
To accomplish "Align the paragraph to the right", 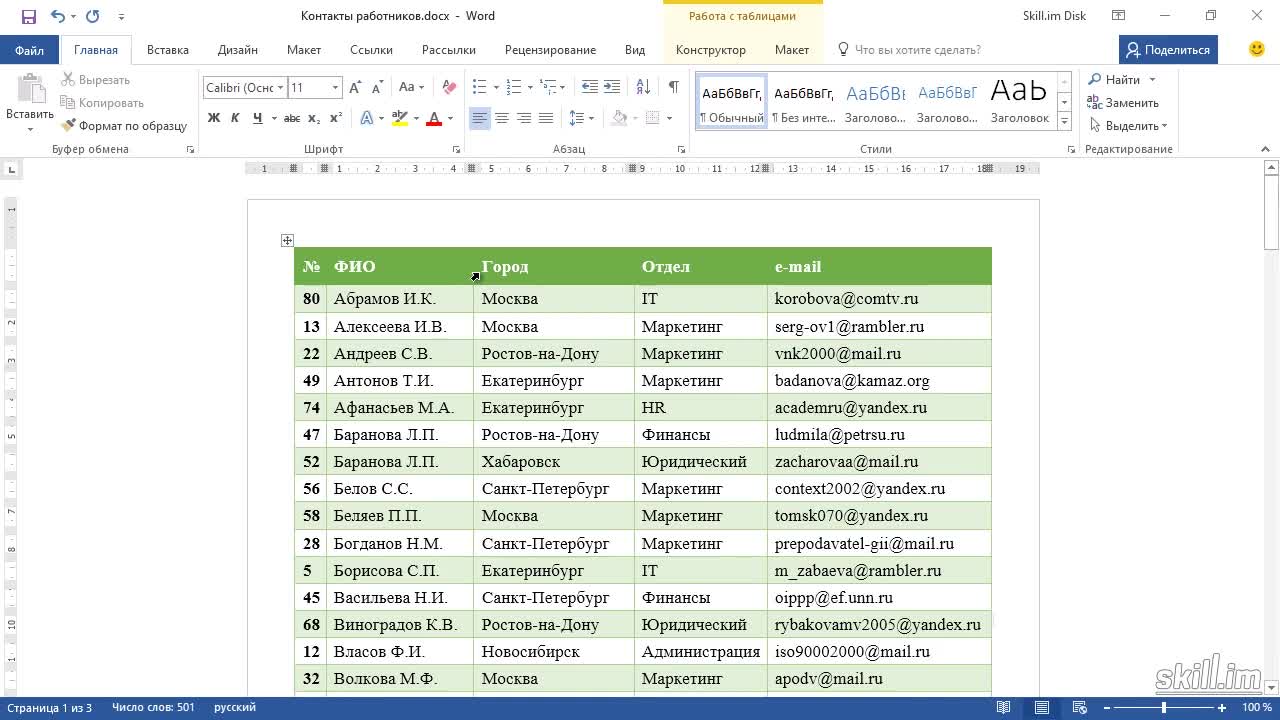I will coord(524,118).
